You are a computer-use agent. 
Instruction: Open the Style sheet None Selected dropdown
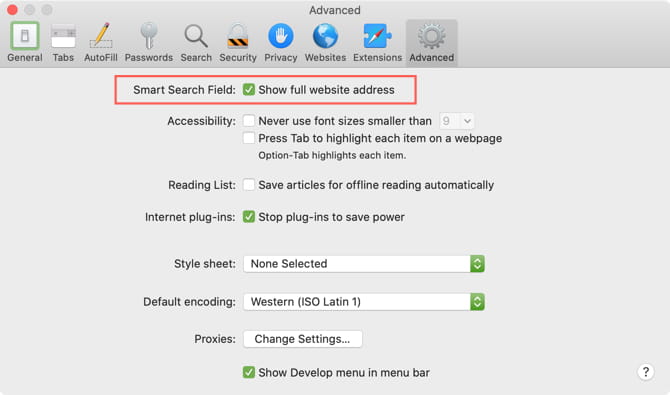[364, 264]
